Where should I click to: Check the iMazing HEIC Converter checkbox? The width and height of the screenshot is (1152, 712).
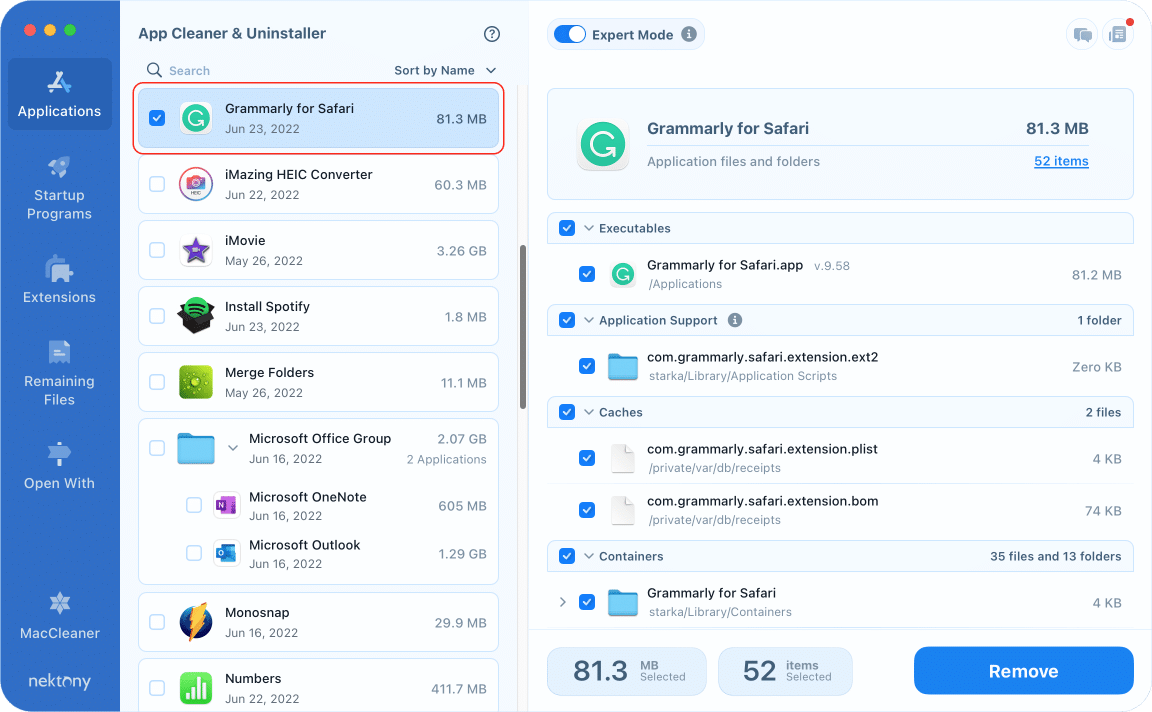point(157,184)
